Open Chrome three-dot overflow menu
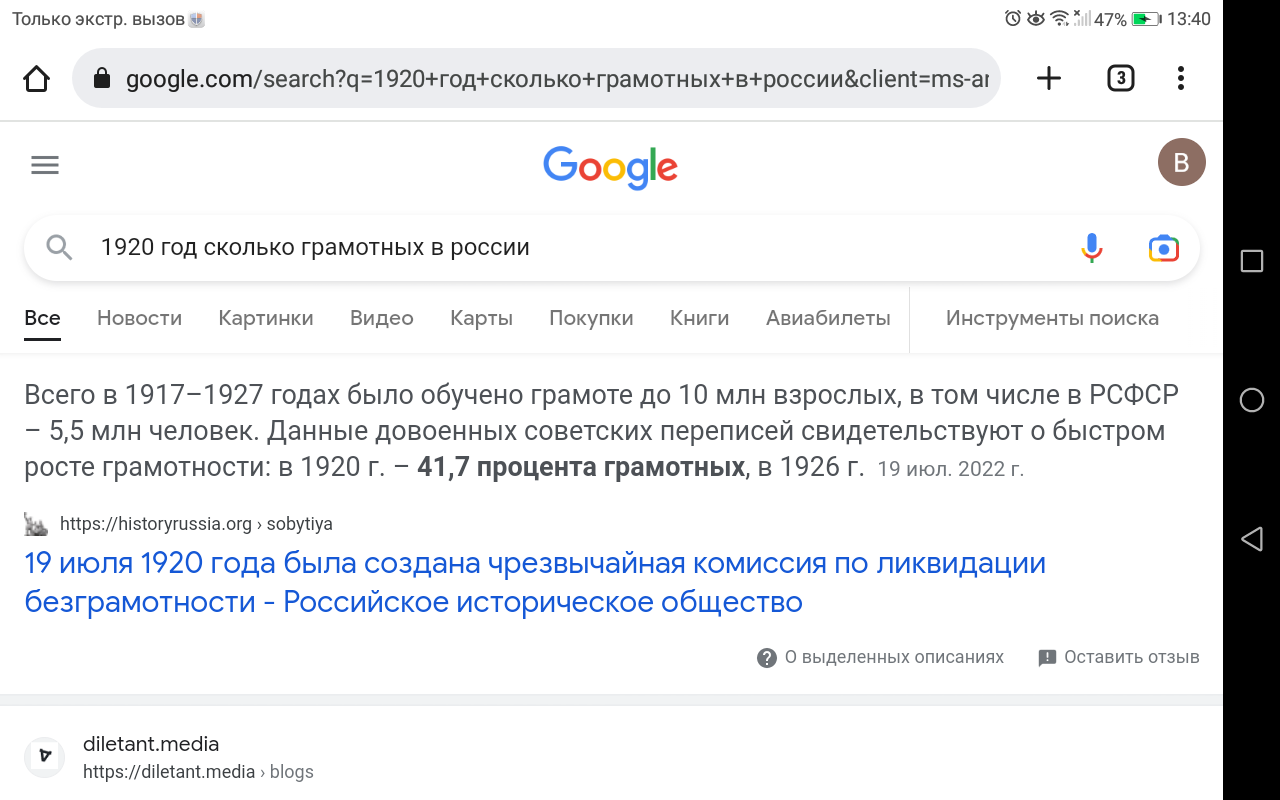 point(1181,78)
